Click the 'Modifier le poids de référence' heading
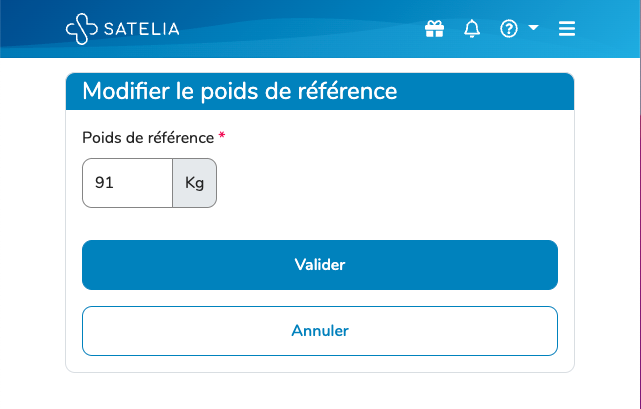The image size is (641, 409). point(240,92)
